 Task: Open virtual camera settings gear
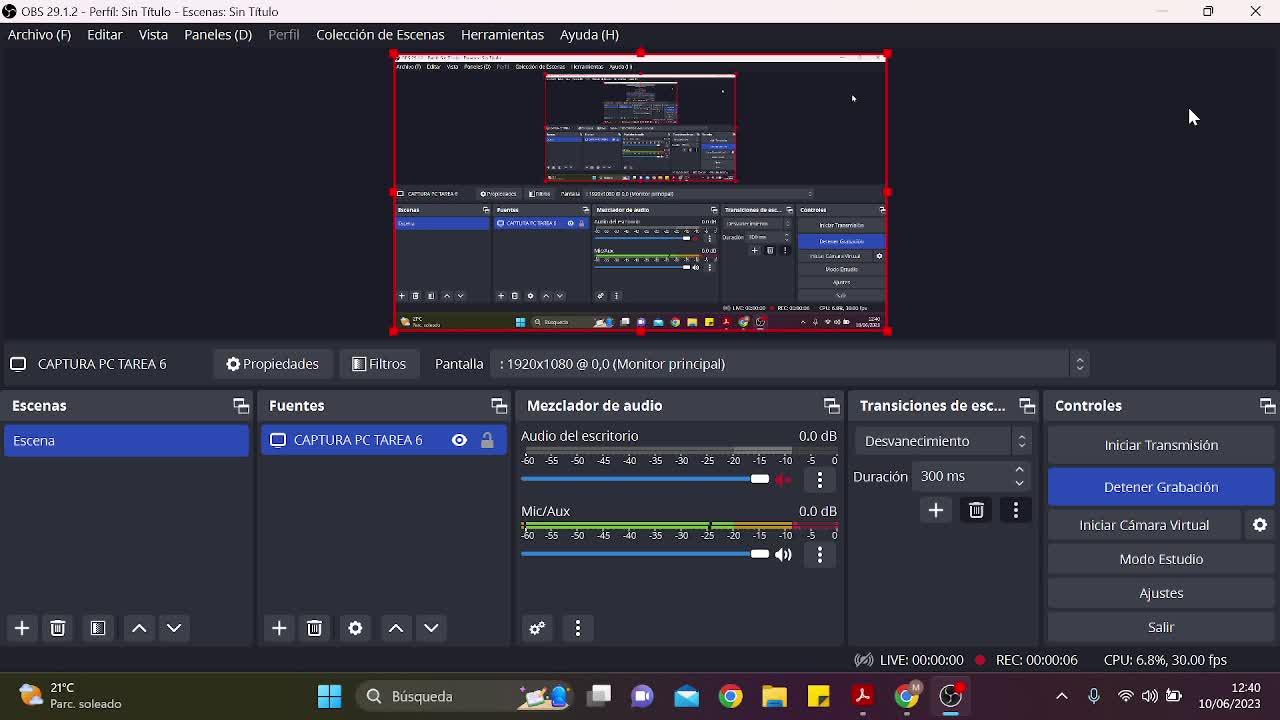click(x=1260, y=525)
